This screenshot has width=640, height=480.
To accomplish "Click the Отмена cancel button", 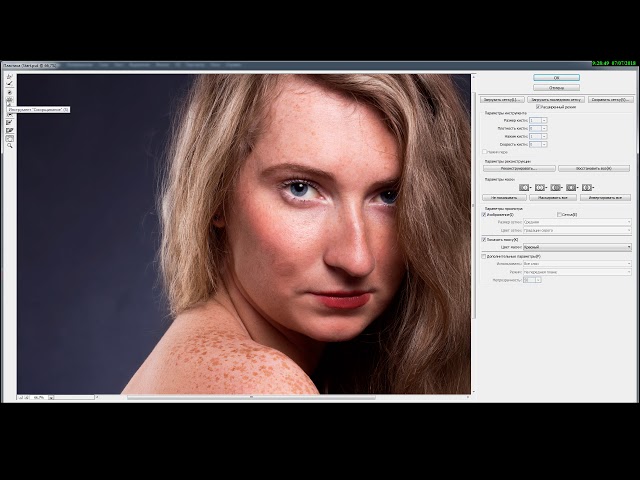I will [556, 88].
